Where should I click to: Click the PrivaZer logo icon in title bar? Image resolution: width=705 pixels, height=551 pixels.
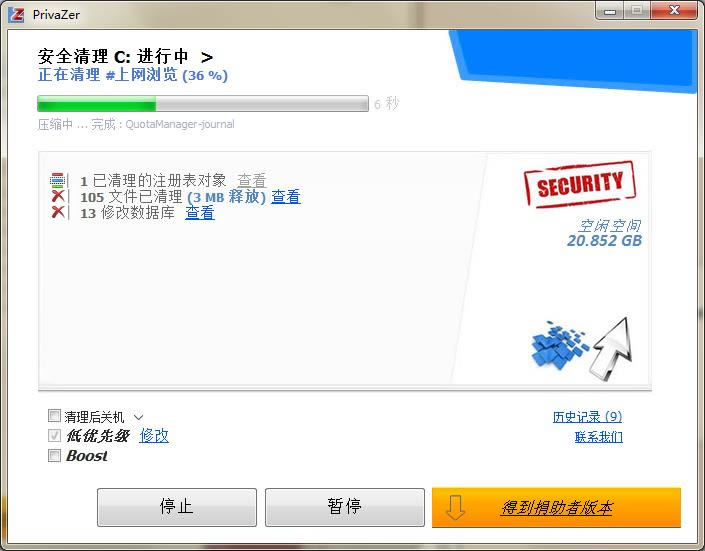(x=17, y=14)
